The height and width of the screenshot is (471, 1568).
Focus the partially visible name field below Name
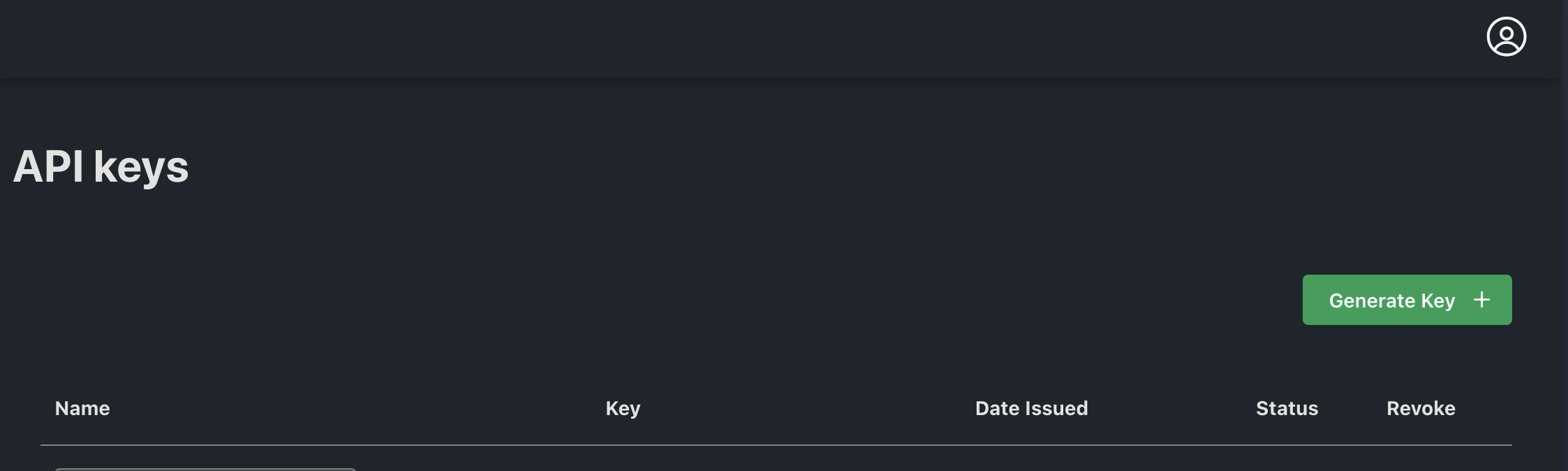pos(205,469)
